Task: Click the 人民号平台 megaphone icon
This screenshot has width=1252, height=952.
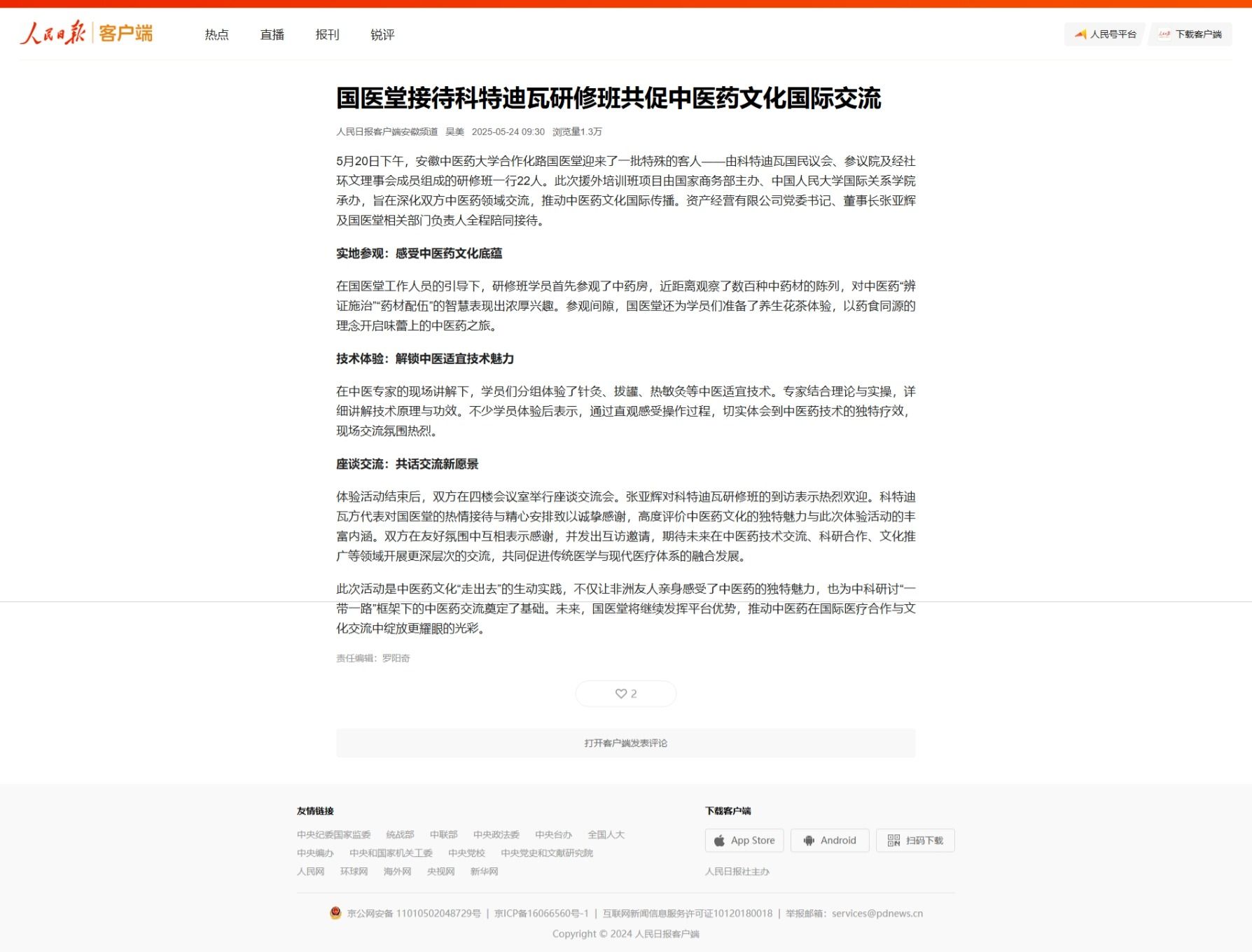Action: coord(1080,34)
